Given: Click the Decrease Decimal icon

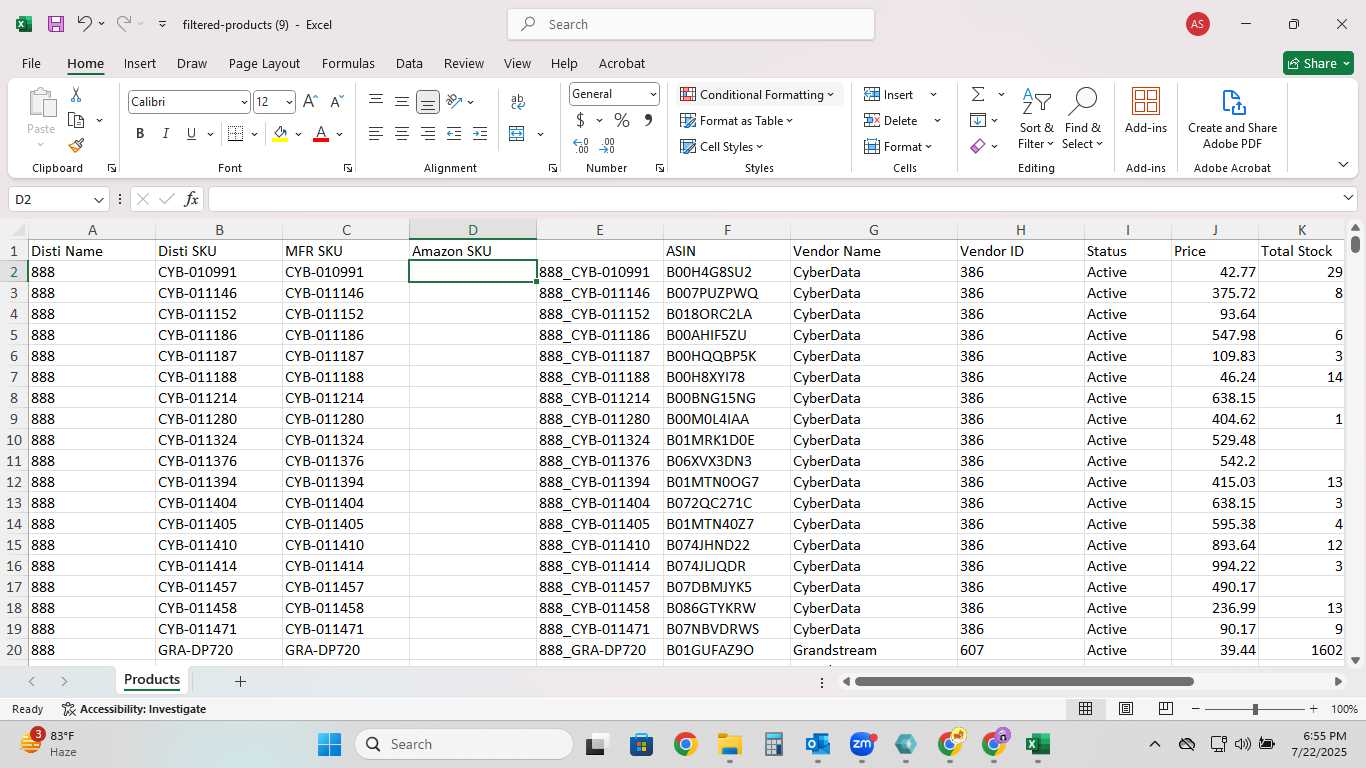Looking at the screenshot, I should pos(608,146).
